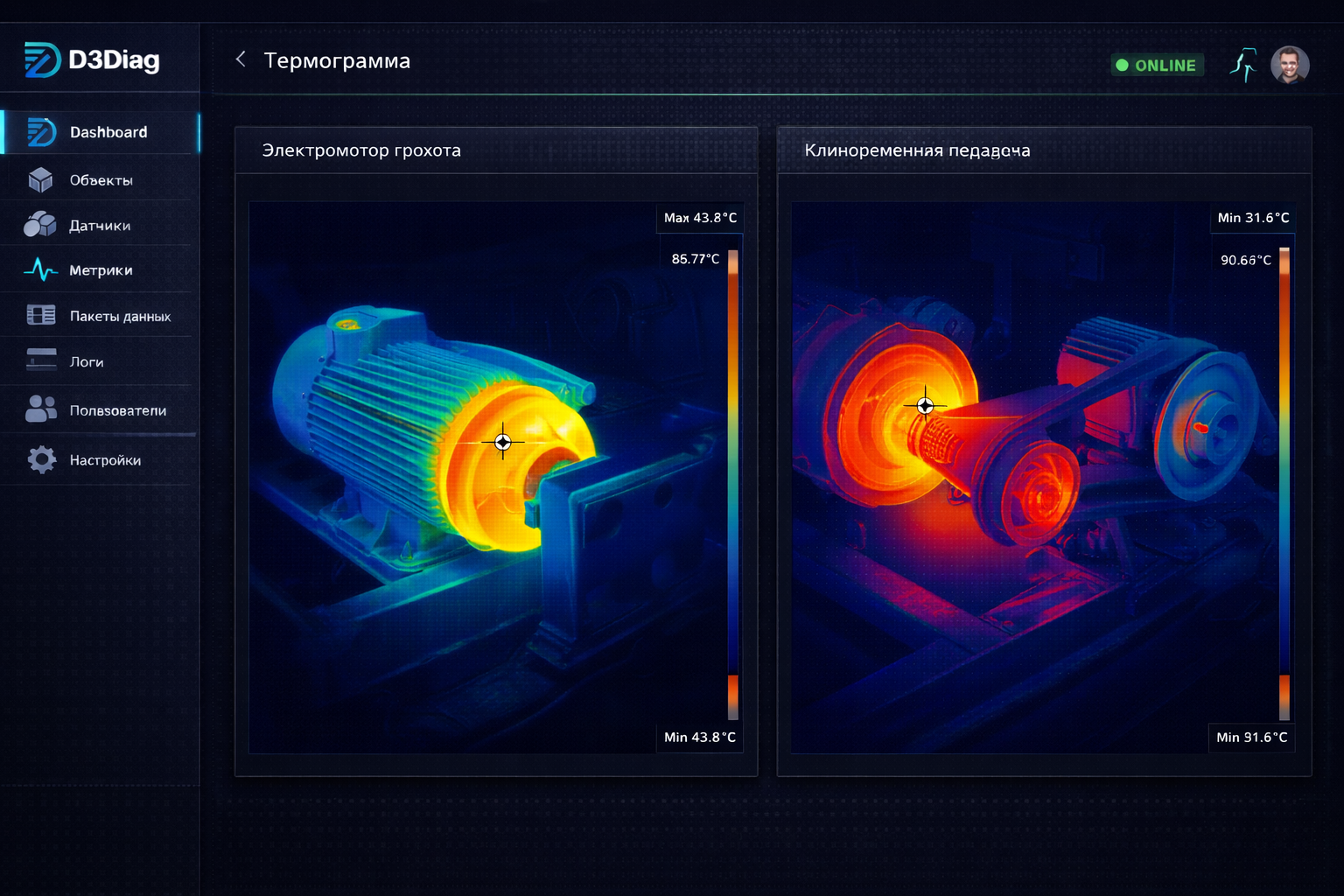Viewport: 1344px width, 896px height.
Task: Click the Термограмма page title
Action: pos(337,60)
